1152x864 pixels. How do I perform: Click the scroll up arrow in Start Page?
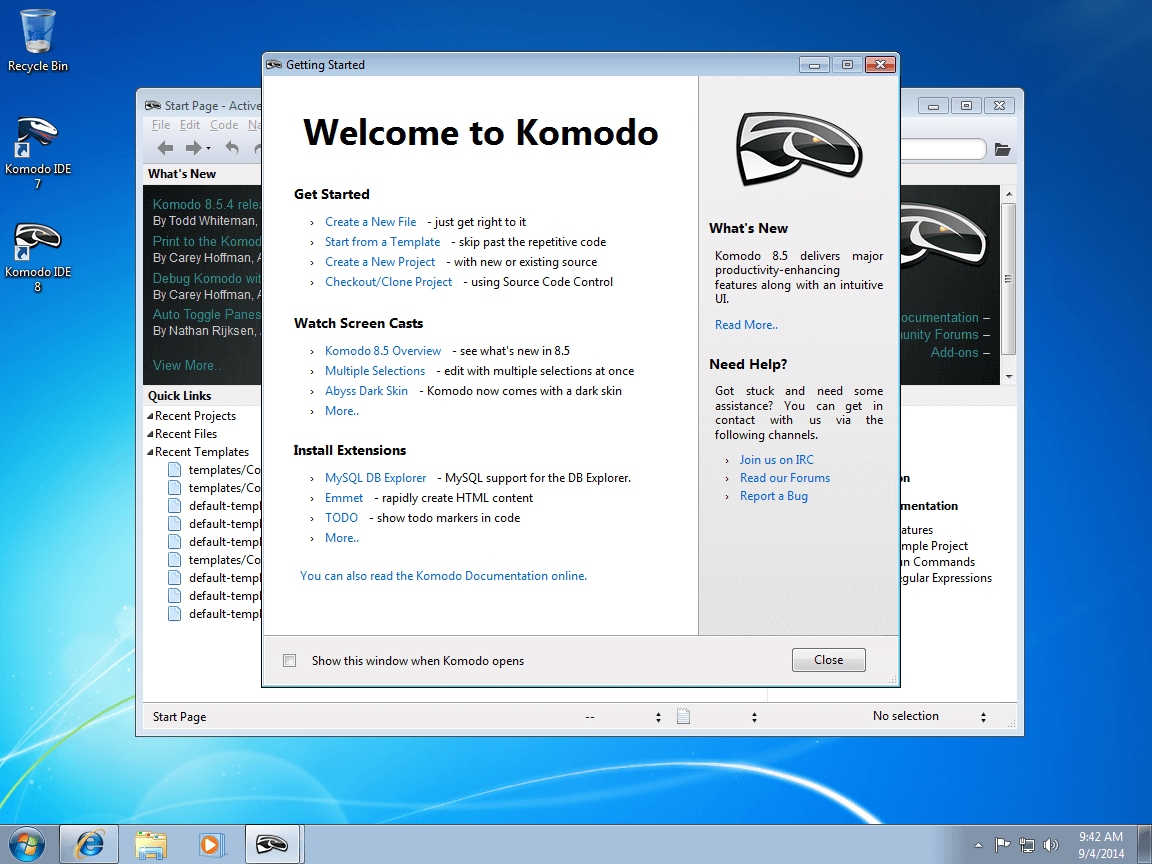(x=1009, y=193)
